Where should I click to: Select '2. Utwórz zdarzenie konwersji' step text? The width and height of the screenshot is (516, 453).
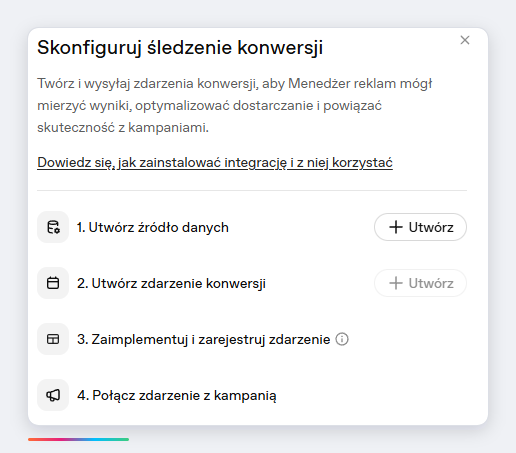(171, 283)
